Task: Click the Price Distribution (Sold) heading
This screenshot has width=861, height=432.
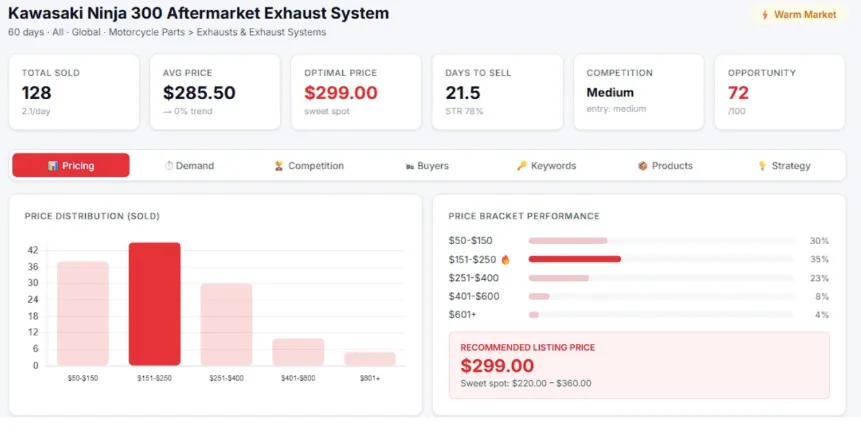Action: click(92, 216)
